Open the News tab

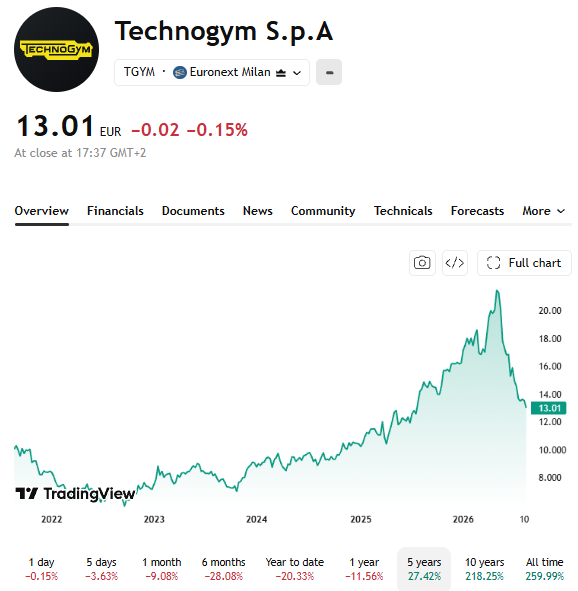pyautogui.click(x=258, y=211)
